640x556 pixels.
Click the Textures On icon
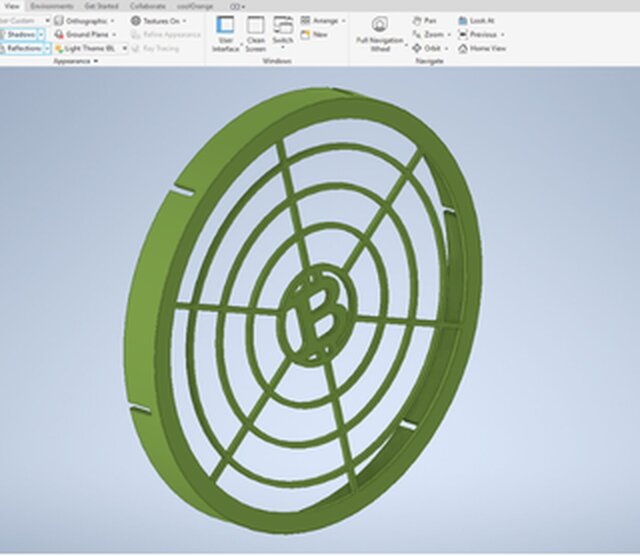click(136, 20)
